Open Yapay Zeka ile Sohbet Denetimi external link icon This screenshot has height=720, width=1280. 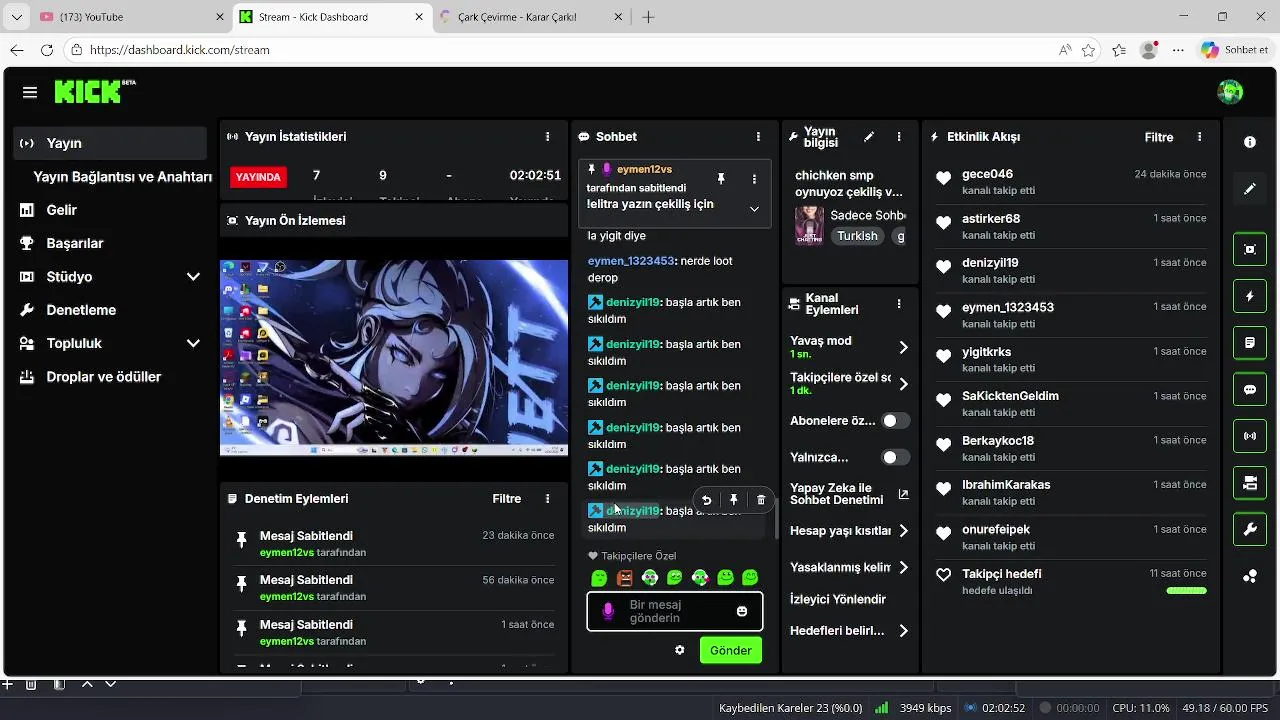click(903, 494)
